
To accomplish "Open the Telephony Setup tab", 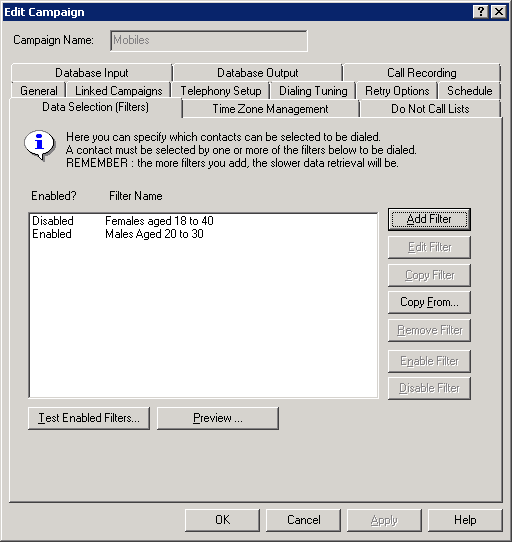I will click(x=221, y=91).
